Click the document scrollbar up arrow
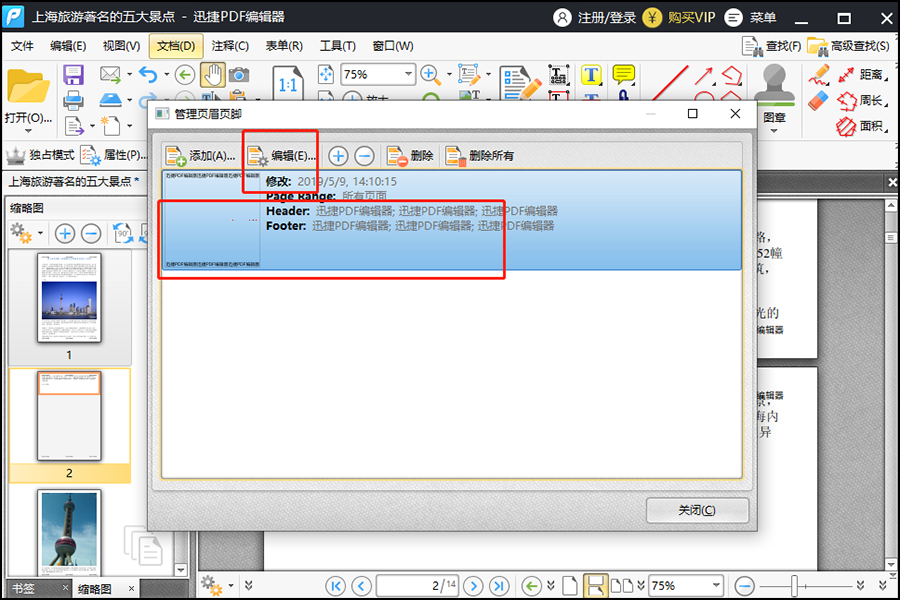The width and height of the screenshot is (900, 600). tap(891, 205)
